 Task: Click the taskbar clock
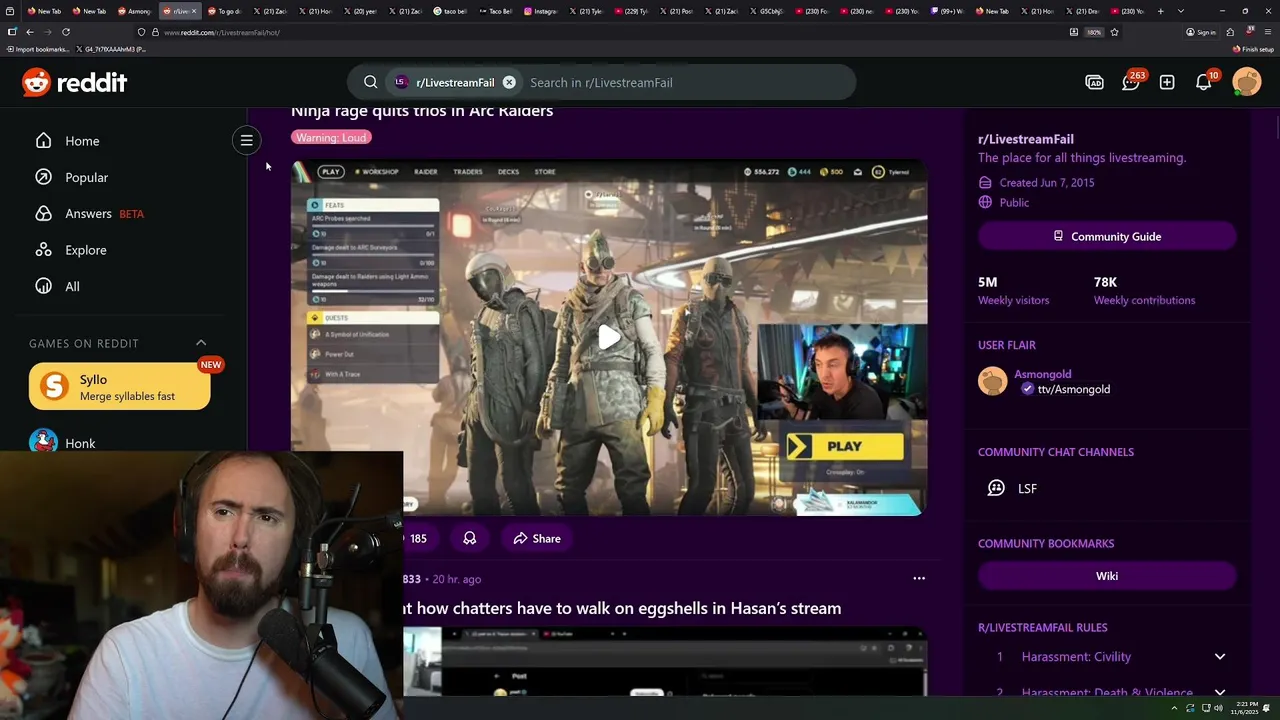[1246, 708]
